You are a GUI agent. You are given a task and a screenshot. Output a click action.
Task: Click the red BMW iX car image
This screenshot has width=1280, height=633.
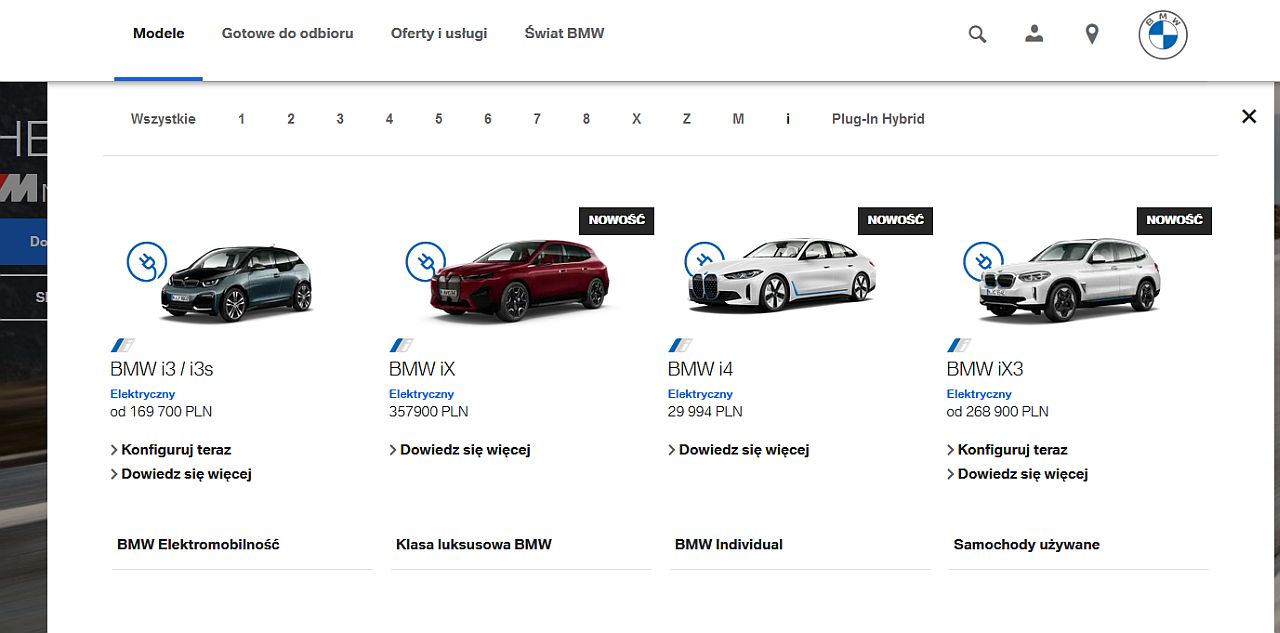tap(518, 280)
